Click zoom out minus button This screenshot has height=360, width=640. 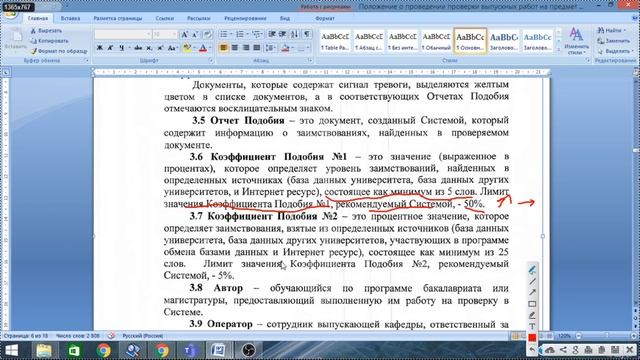coord(578,336)
